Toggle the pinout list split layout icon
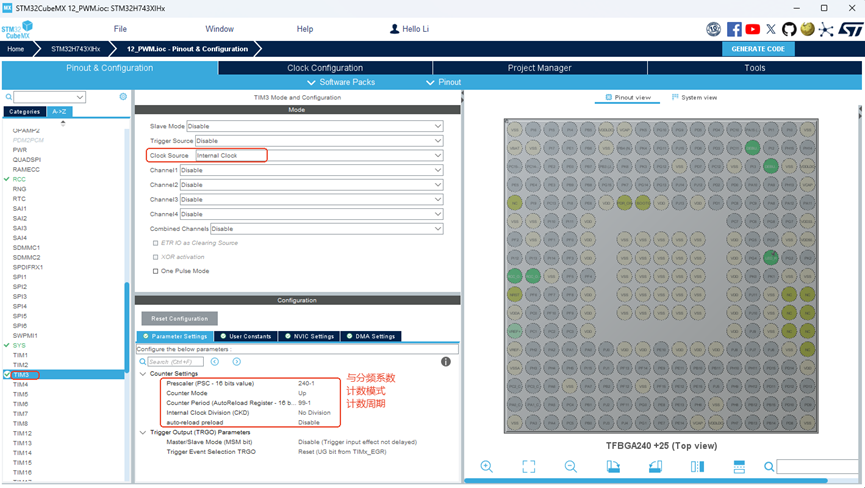The height and width of the screenshot is (488, 865). (739, 466)
